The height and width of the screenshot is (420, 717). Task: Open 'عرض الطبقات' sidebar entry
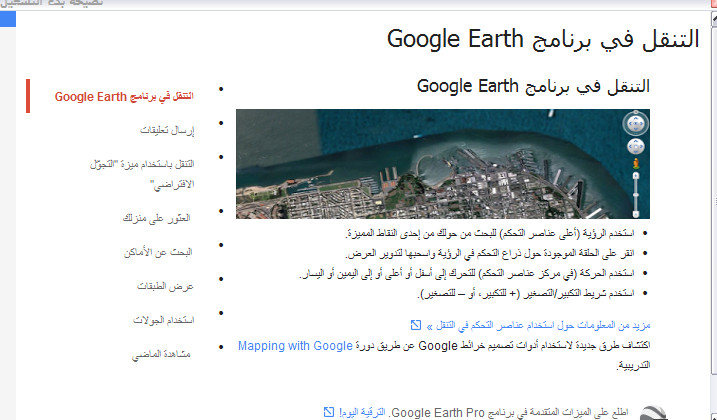pyautogui.click(x=165, y=286)
